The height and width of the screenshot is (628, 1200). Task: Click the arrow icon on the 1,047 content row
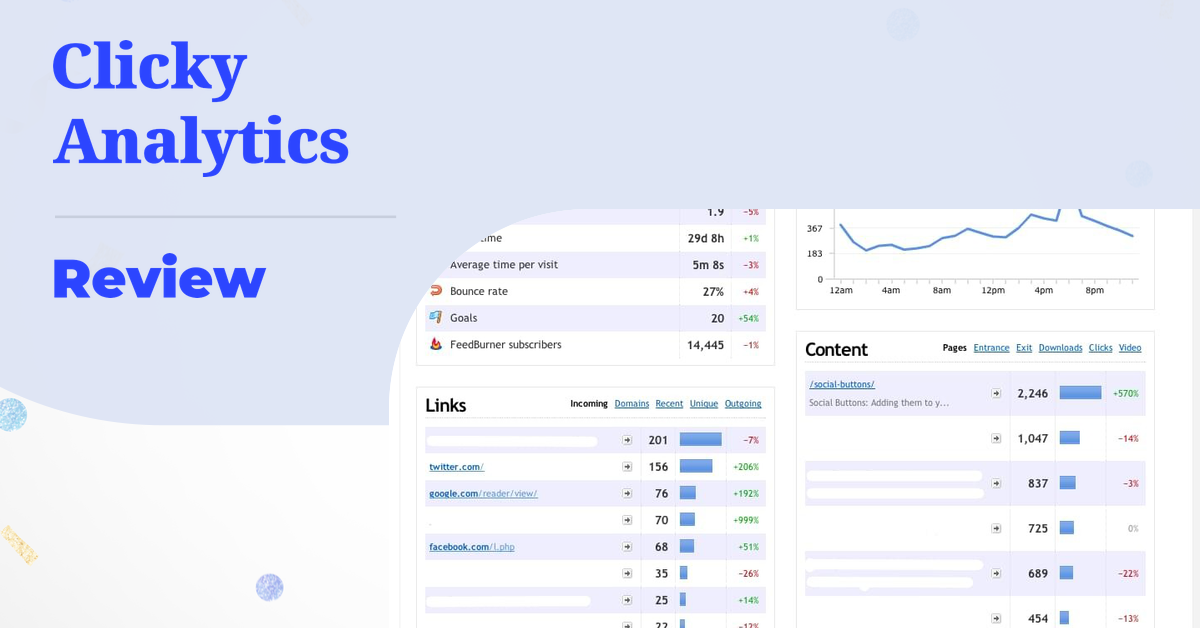click(x=996, y=438)
